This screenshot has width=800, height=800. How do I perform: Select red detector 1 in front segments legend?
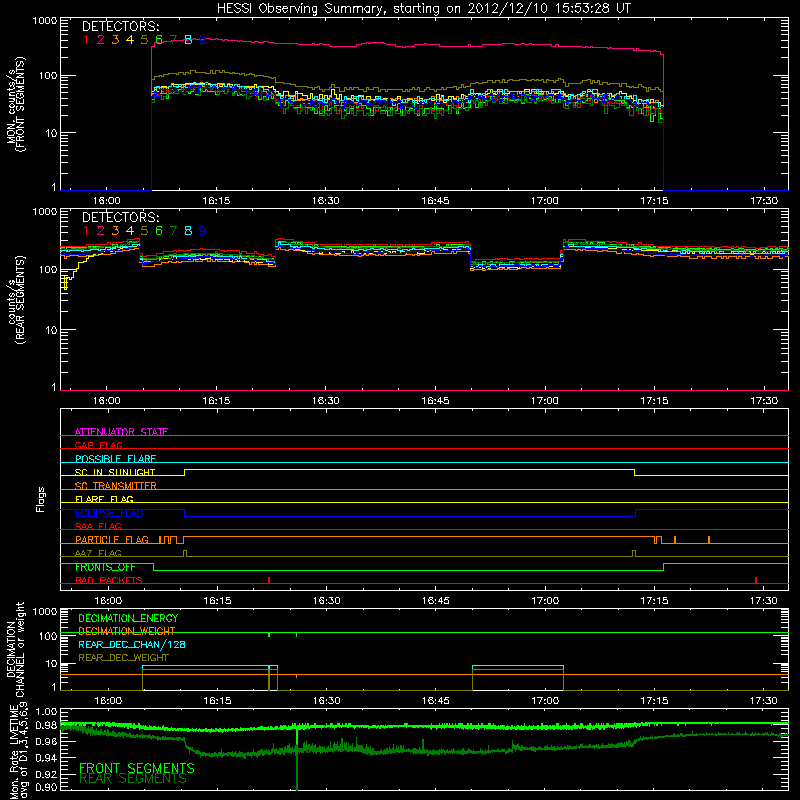(x=86, y=40)
